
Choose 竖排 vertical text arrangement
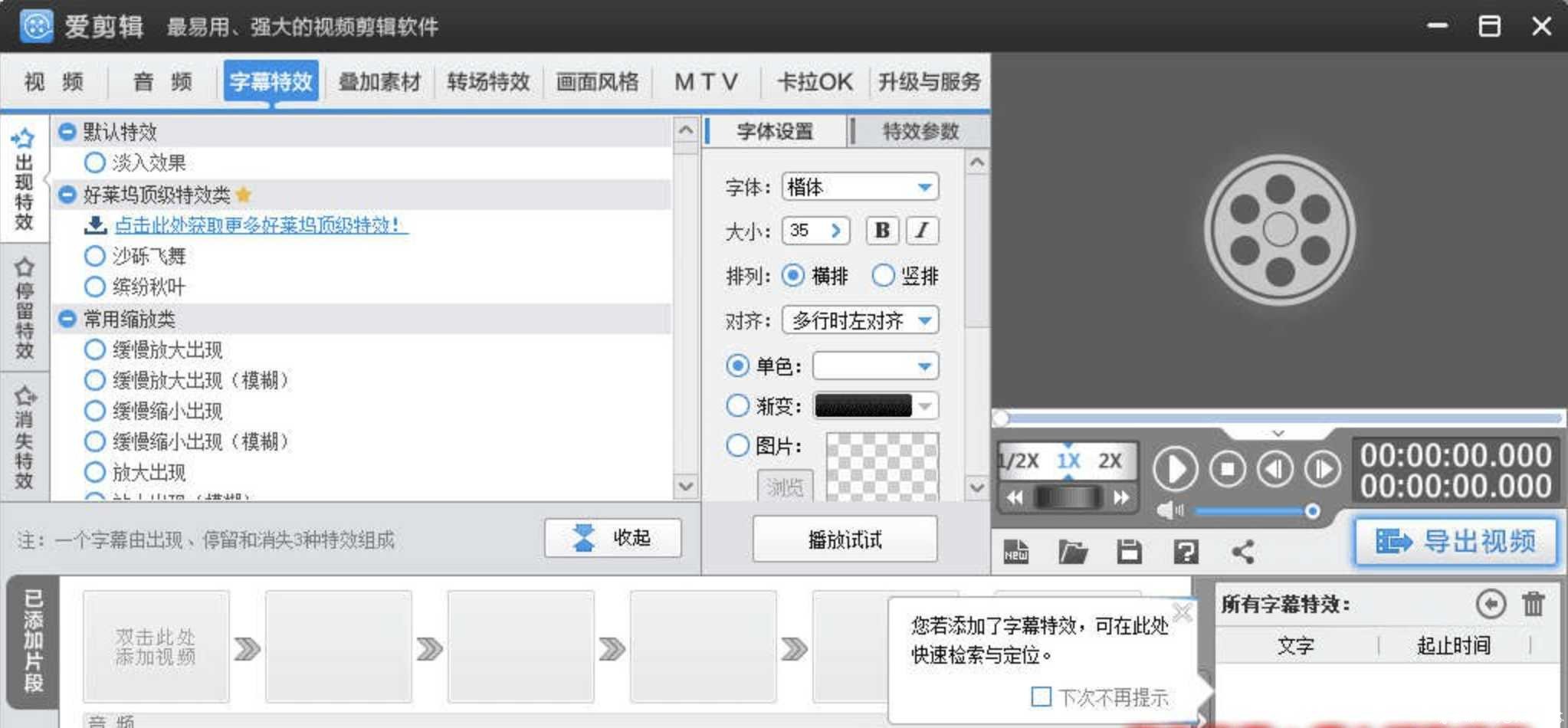coord(883,275)
